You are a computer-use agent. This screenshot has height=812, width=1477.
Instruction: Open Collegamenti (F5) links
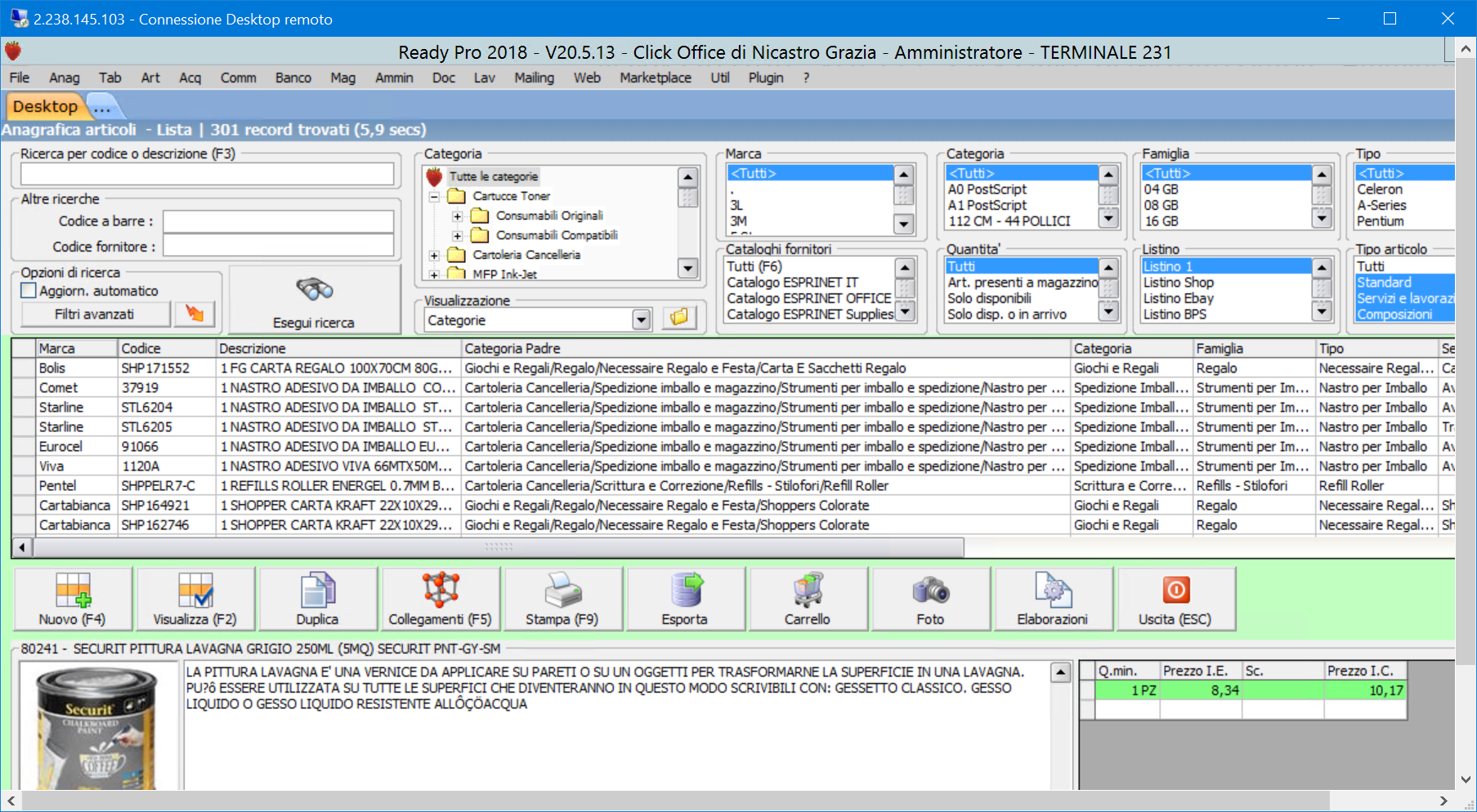pos(441,599)
